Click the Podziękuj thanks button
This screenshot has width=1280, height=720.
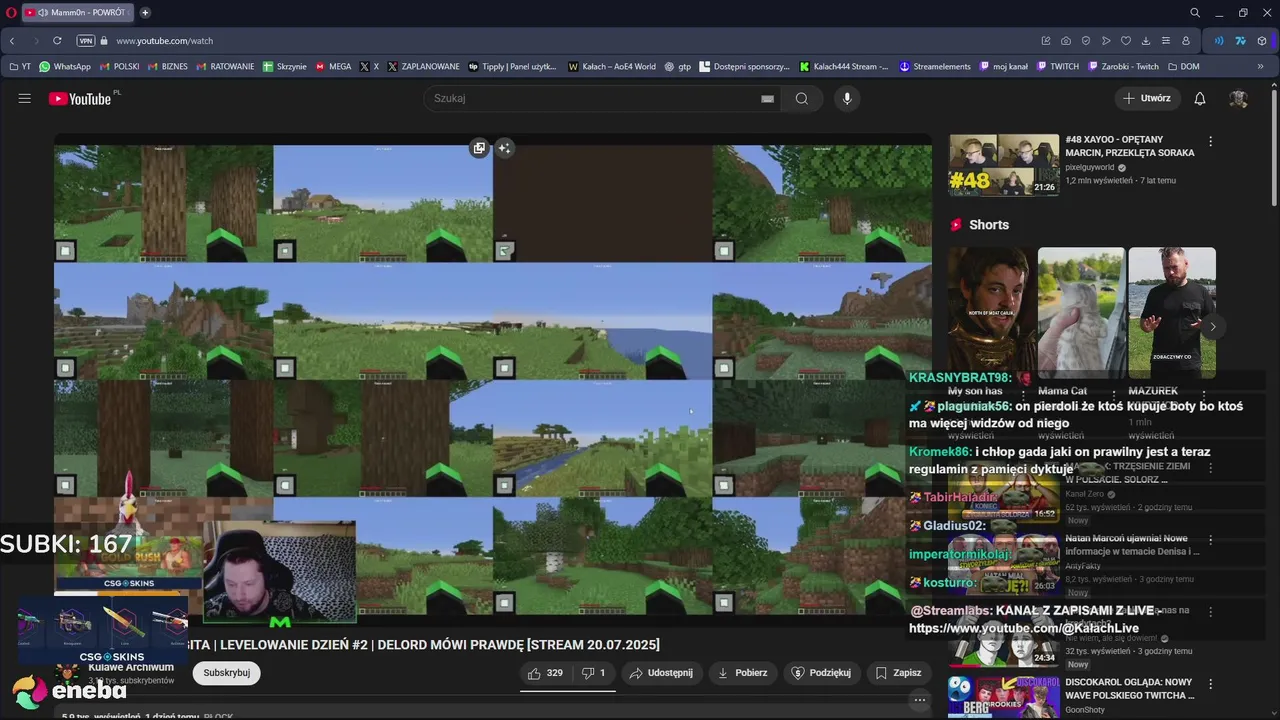pyautogui.click(x=821, y=673)
